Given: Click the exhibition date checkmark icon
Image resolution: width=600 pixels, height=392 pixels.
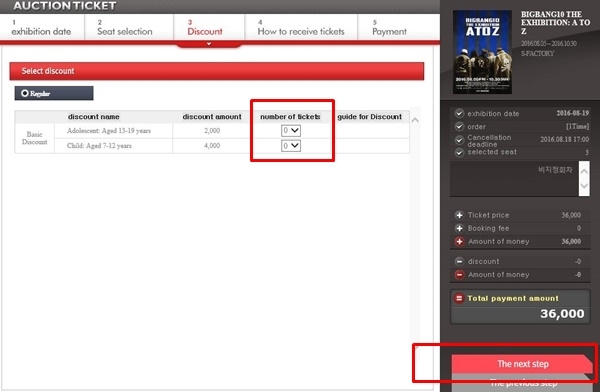Looking at the screenshot, I should 459,113.
